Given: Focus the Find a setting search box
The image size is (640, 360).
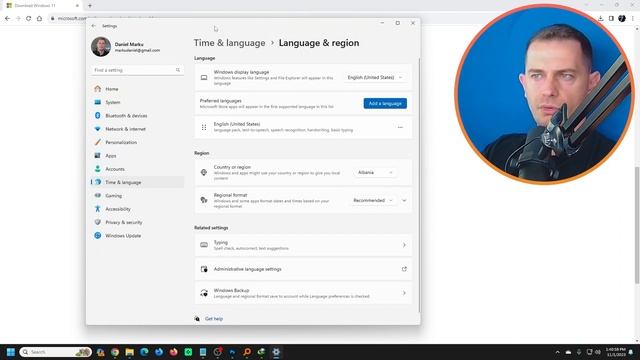Looking at the screenshot, I should pos(137,70).
